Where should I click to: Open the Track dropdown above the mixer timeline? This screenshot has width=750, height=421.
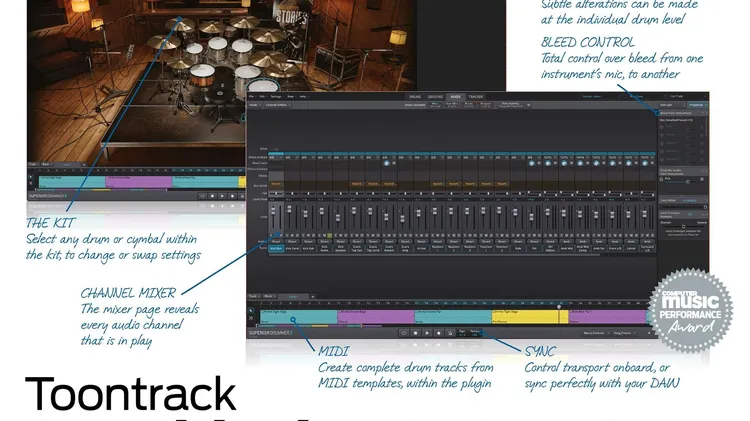(254, 296)
